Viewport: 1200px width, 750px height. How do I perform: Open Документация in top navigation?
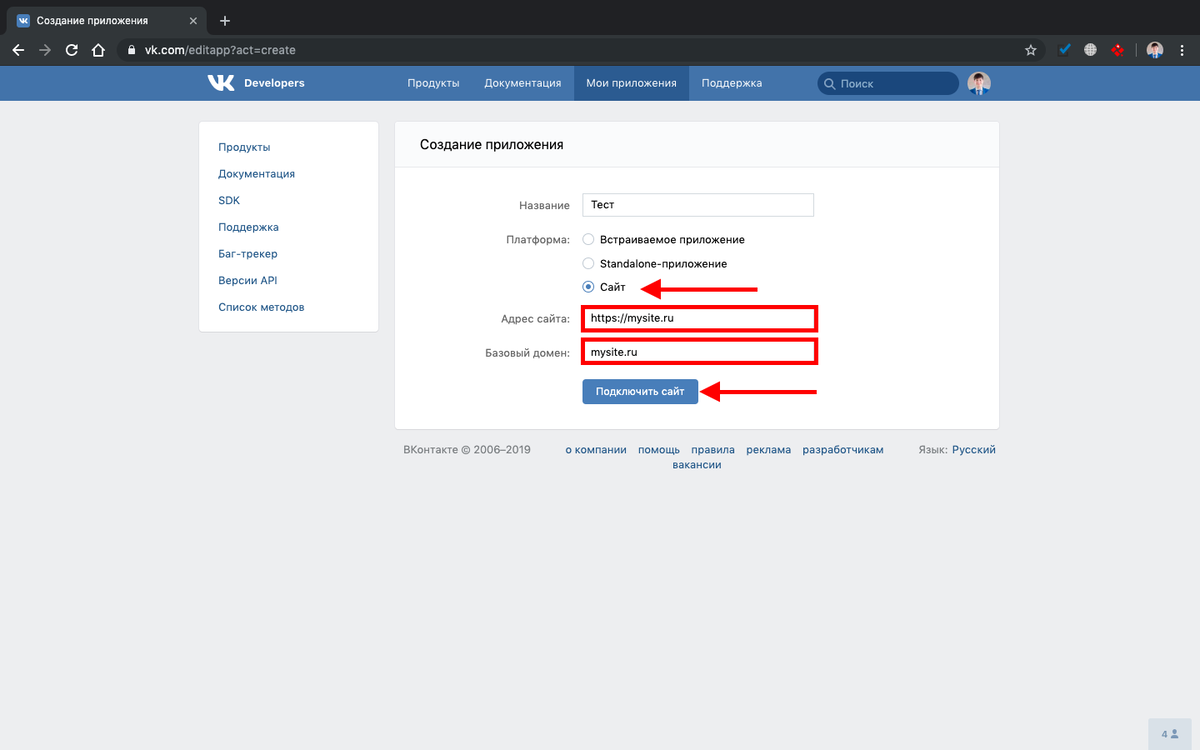pos(523,83)
